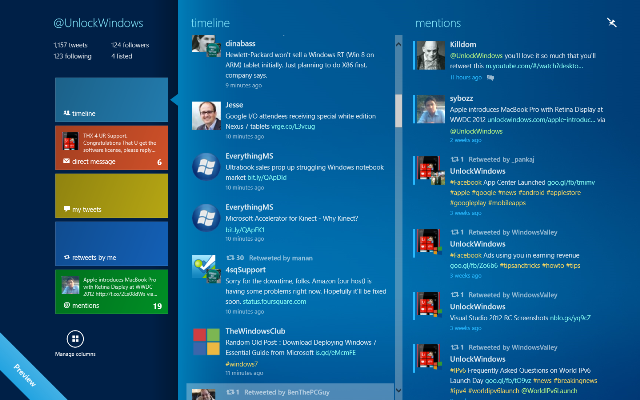This screenshot has height=400, width=640.
Task: Click the 1,157 tweets count
Action: 70,45
